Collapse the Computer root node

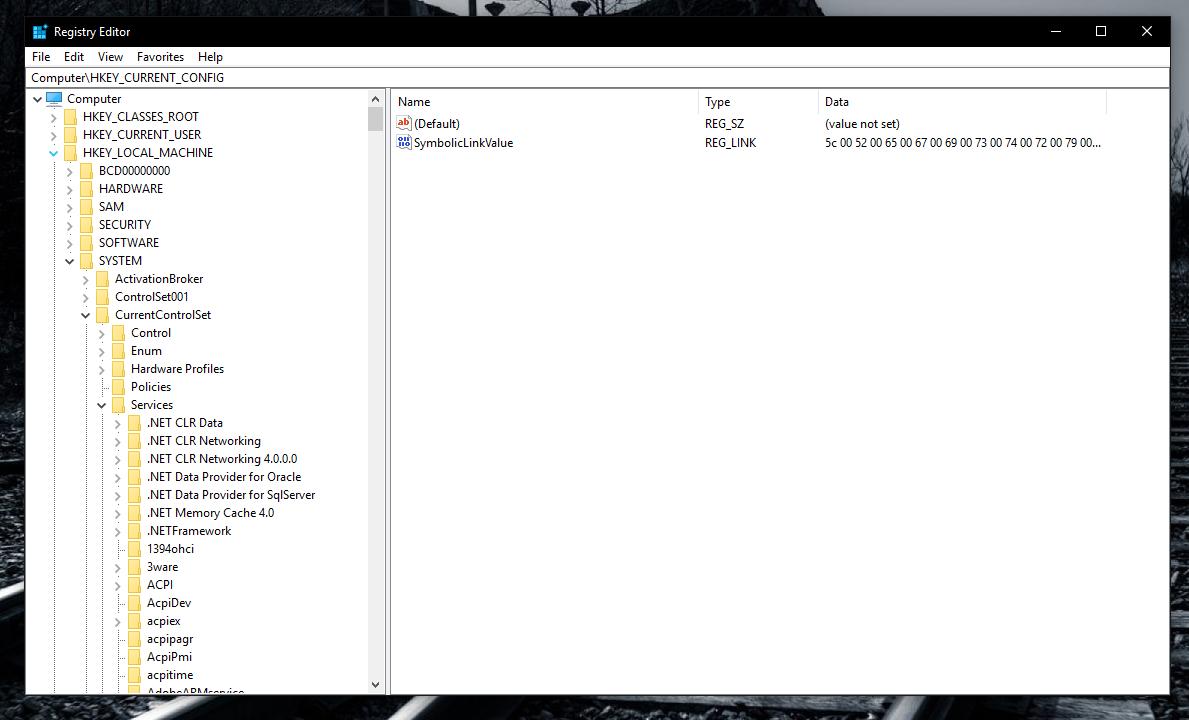coord(37,99)
